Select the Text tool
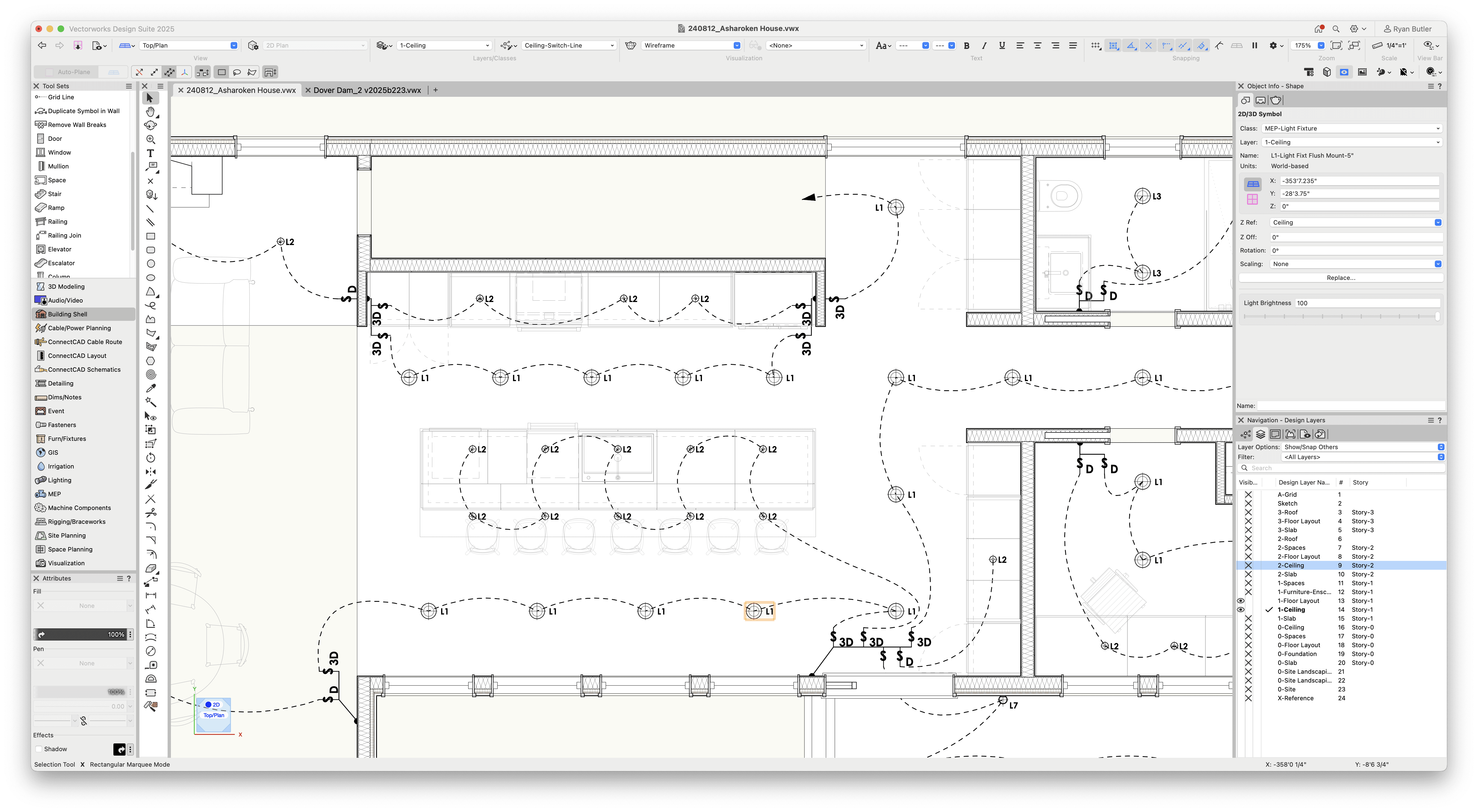This screenshot has width=1478, height=812. click(150, 153)
